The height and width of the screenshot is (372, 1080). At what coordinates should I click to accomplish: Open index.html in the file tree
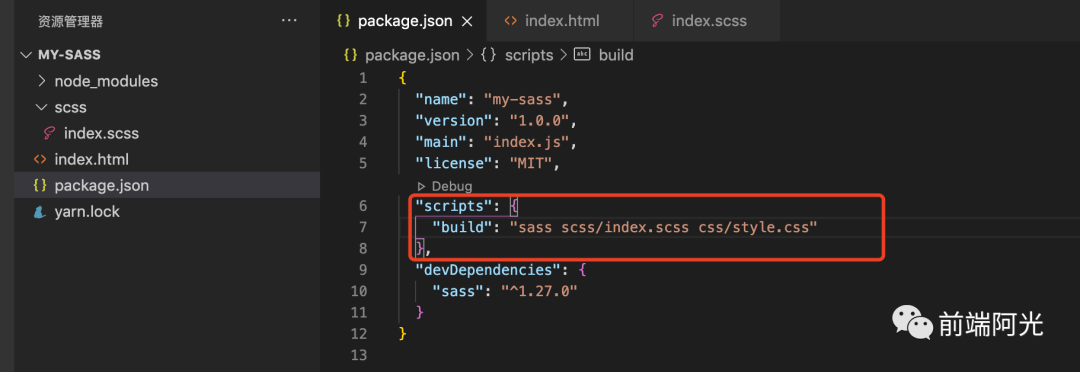(92, 160)
